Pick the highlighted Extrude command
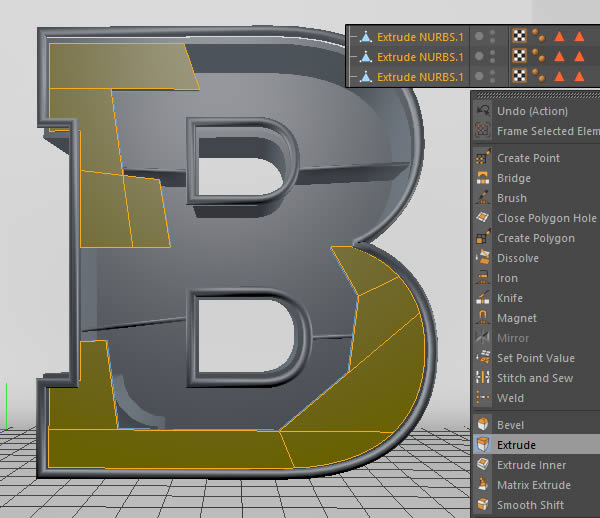Screen dimensions: 600x518 [536, 445]
